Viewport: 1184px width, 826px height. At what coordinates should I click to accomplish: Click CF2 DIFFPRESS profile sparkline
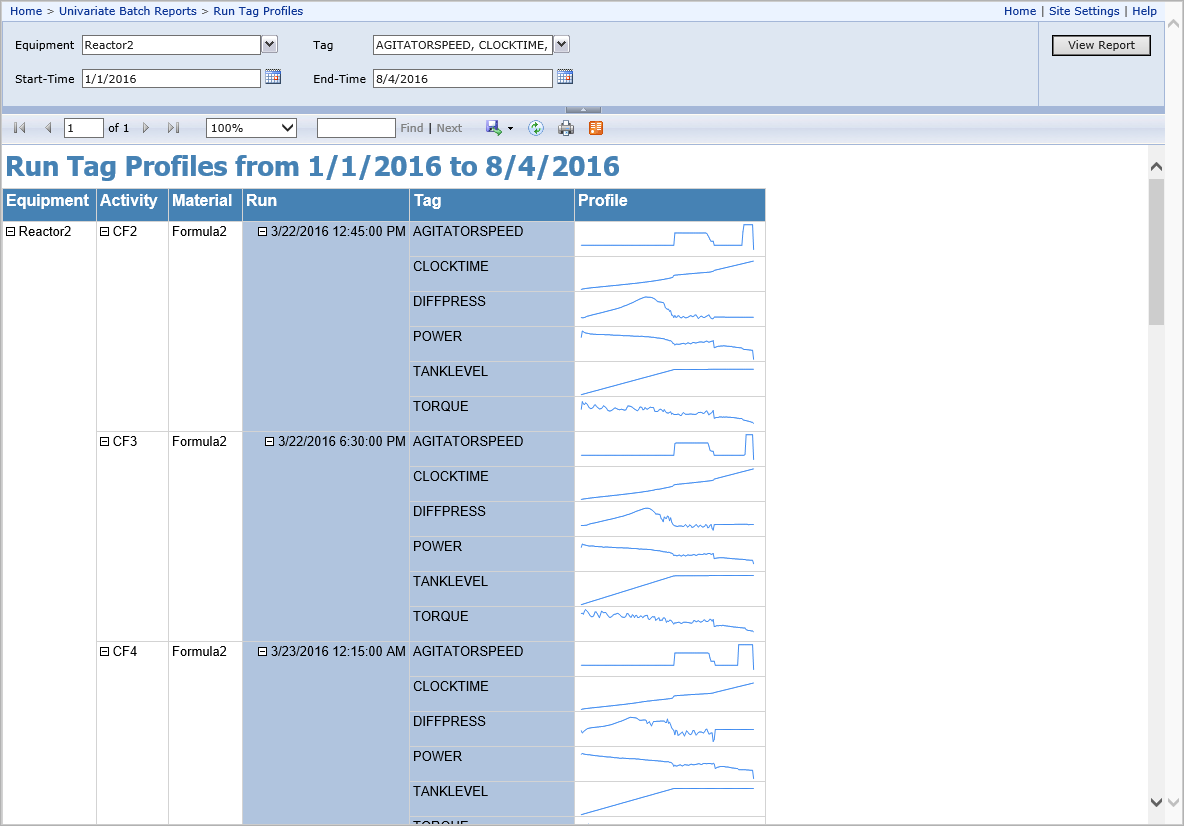coord(669,309)
